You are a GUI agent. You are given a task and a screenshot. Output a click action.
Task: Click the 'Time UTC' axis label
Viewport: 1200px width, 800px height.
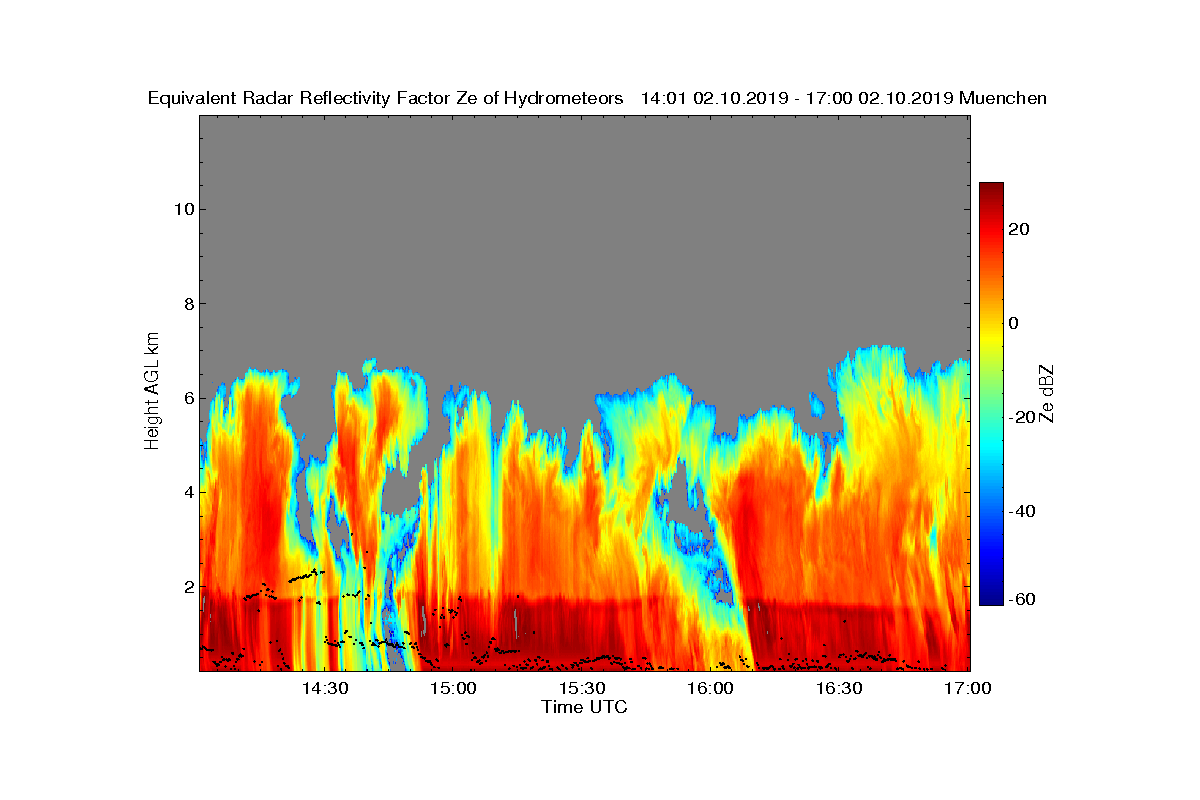point(585,707)
